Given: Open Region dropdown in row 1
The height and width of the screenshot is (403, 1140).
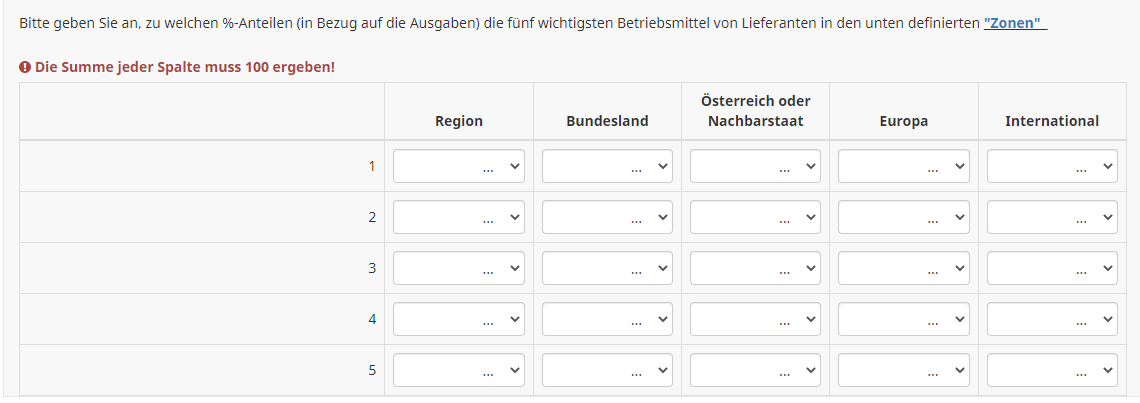Looking at the screenshot, I should (x=459, y=167).
